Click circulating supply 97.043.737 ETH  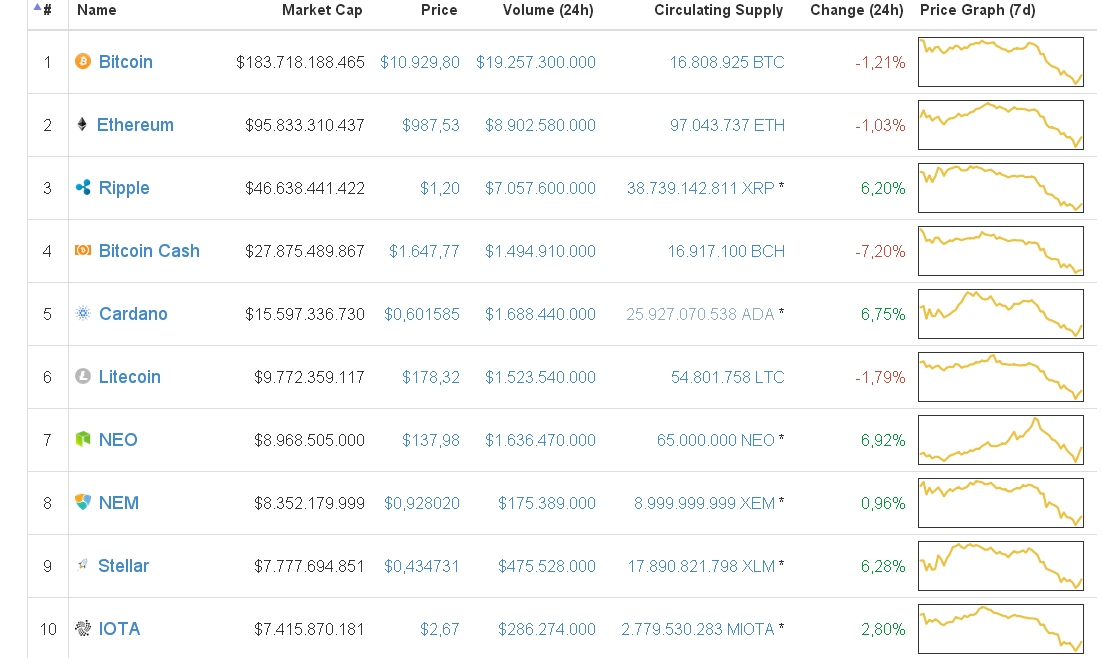click(727, 126)
